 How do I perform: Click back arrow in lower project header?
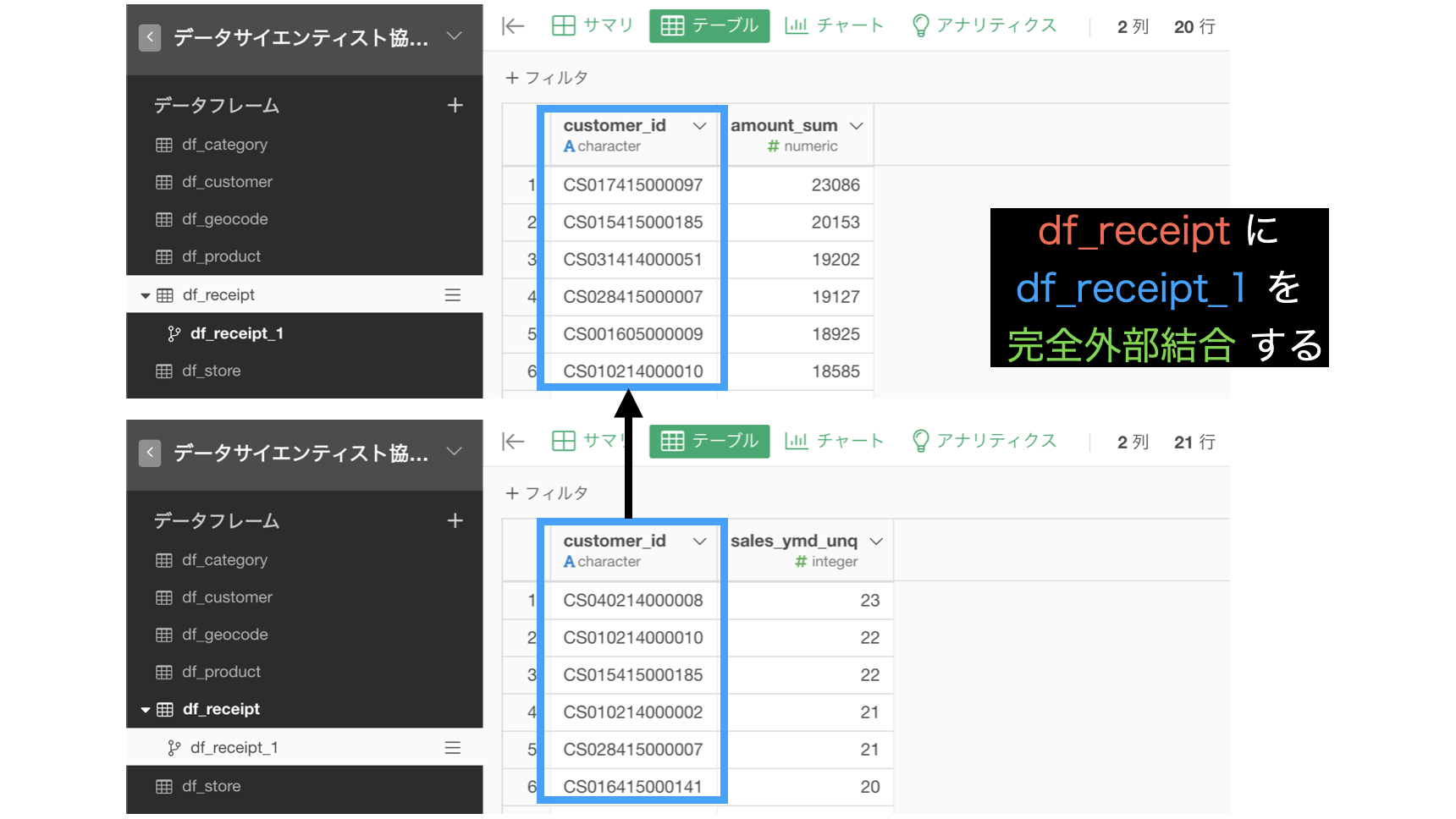(x=150, y=453)
